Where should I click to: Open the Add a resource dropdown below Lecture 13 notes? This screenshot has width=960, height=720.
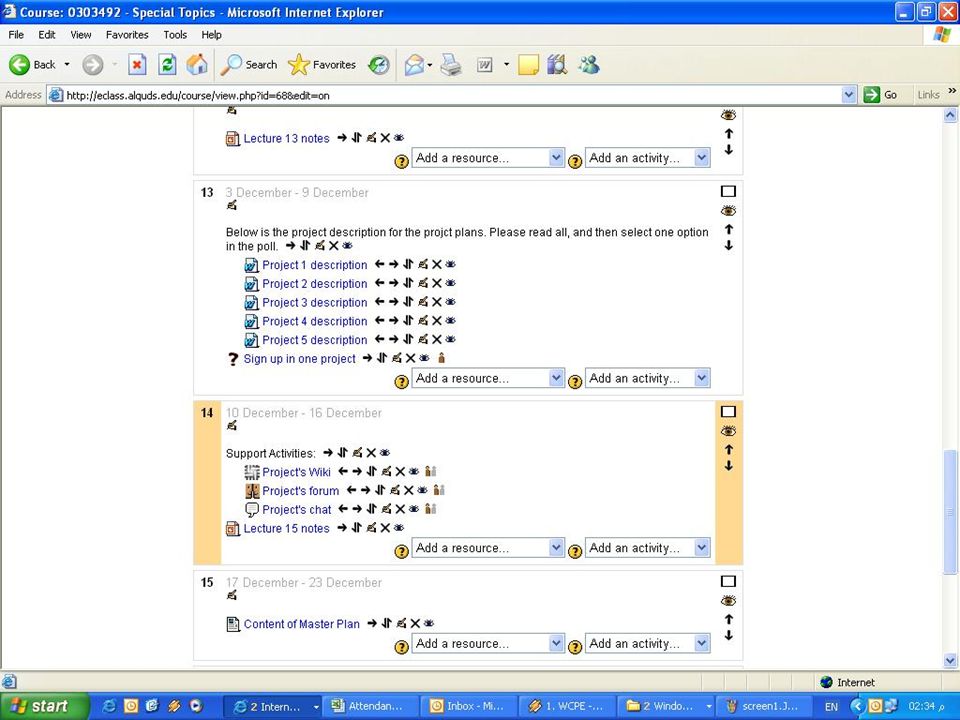[487, 158]
